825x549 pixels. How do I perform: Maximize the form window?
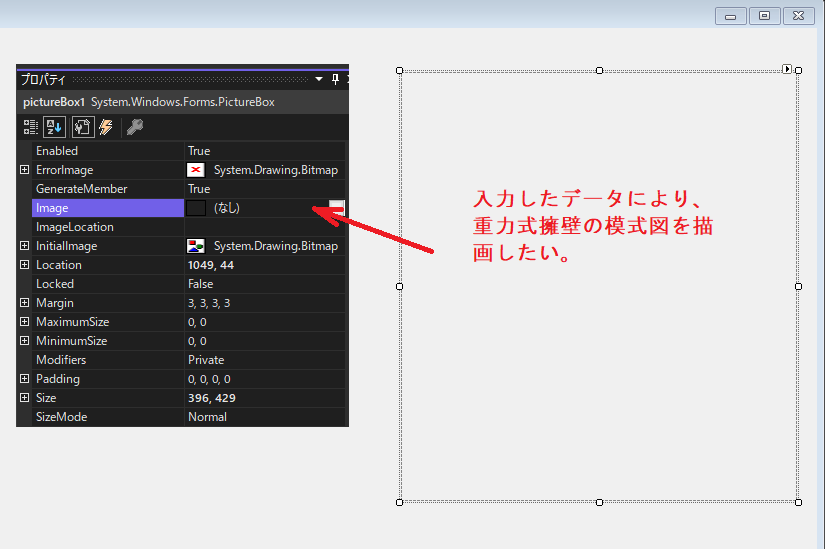point(764,16)
